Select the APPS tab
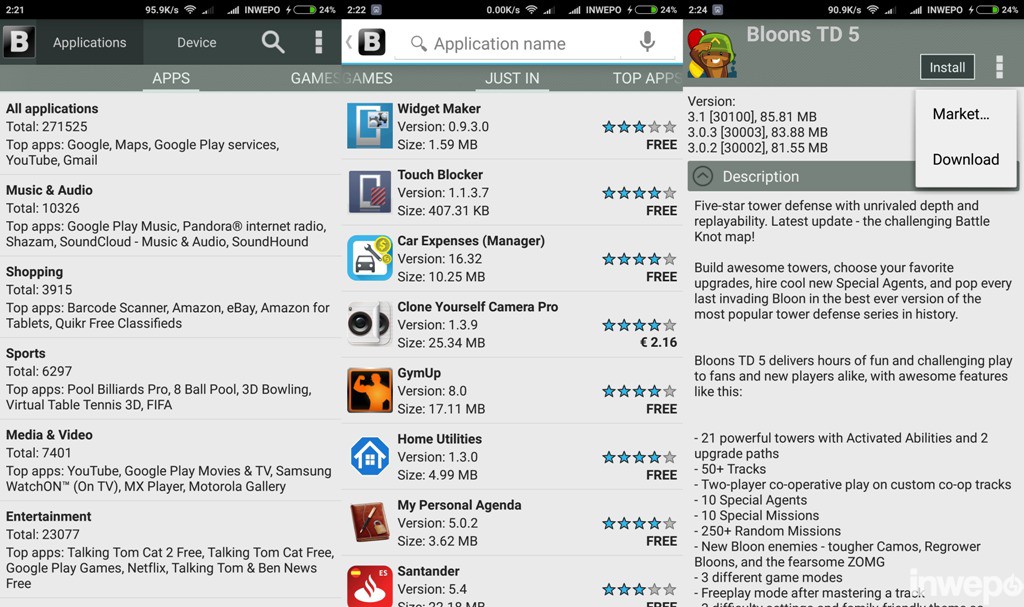The width and height of the screenshot is (1024, 607). pos(171,78)
